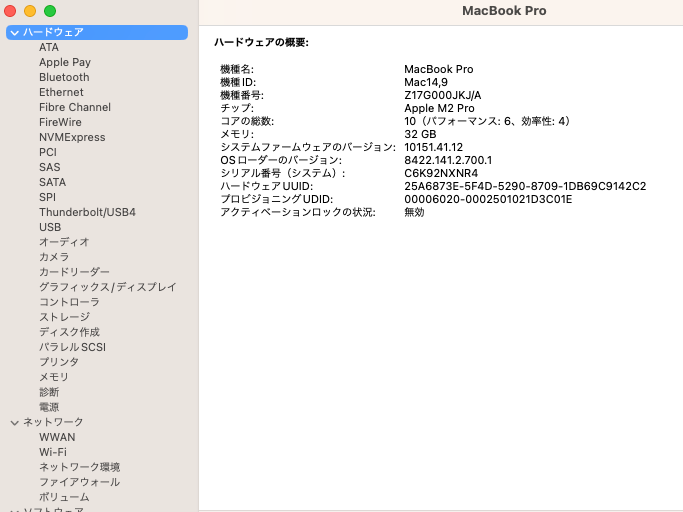Open the NVMExpress entry
Screen dimensions: 683x512
coord(72,137)
